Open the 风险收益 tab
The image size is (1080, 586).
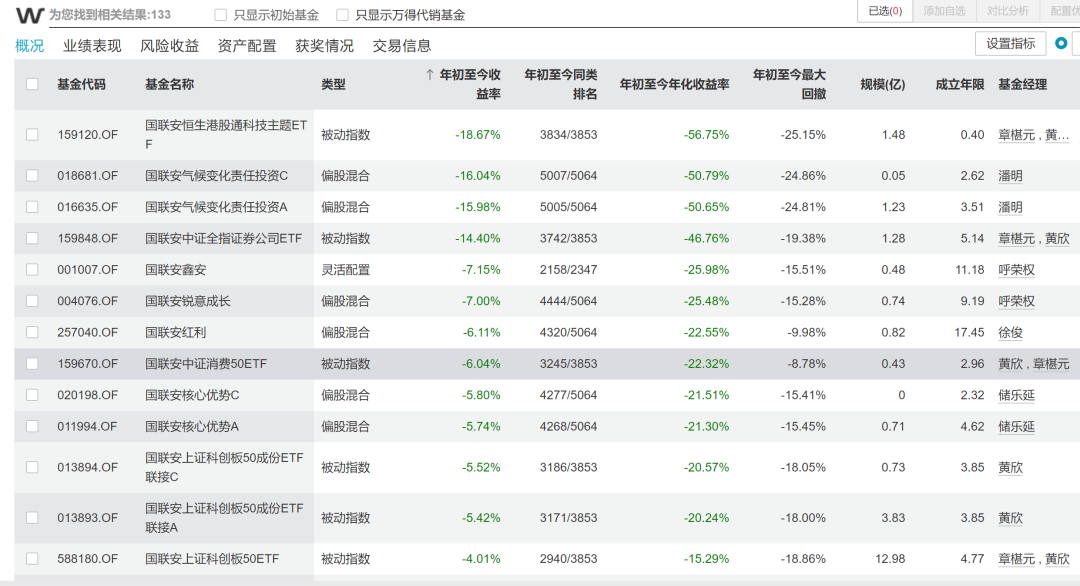169,45
